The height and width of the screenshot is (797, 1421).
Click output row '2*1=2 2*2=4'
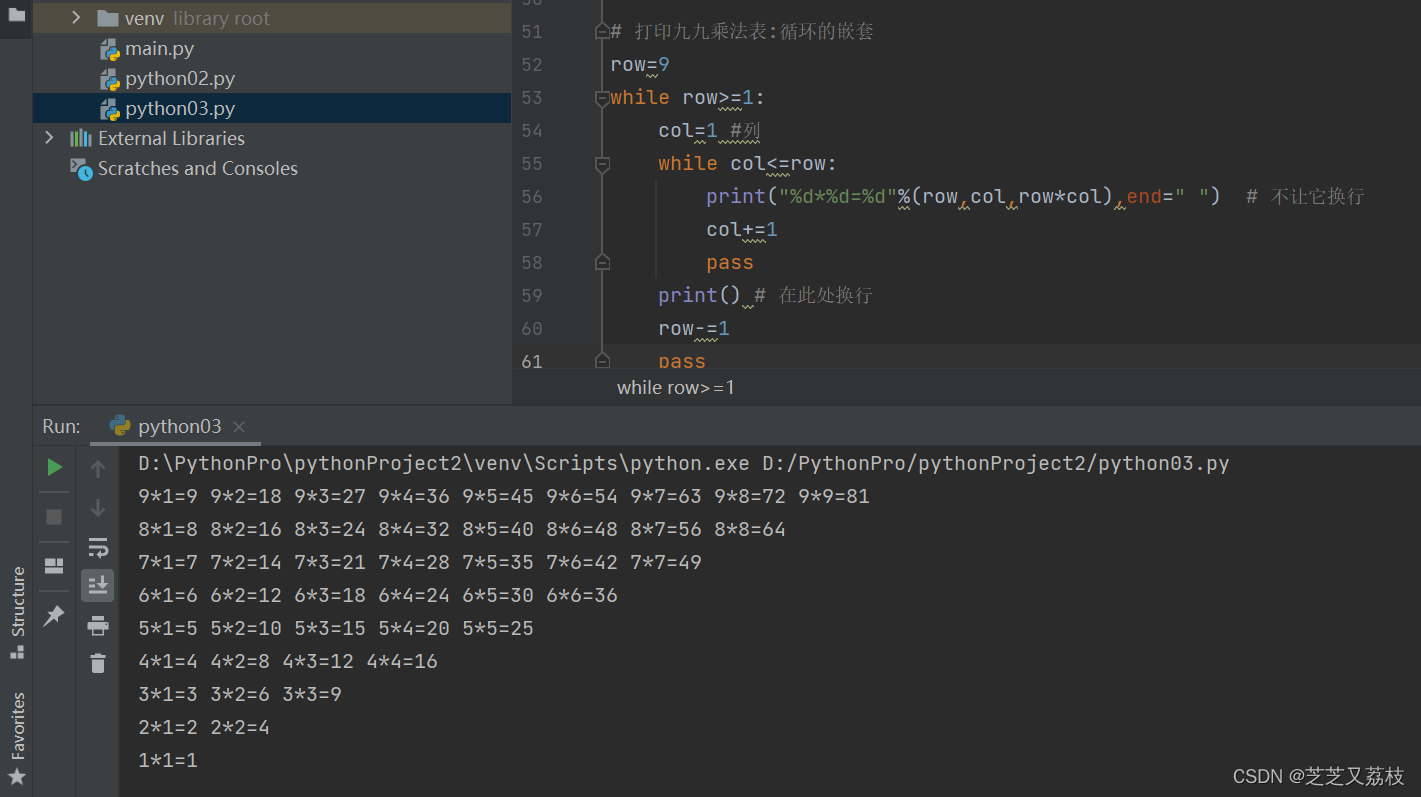pos(204,727)
